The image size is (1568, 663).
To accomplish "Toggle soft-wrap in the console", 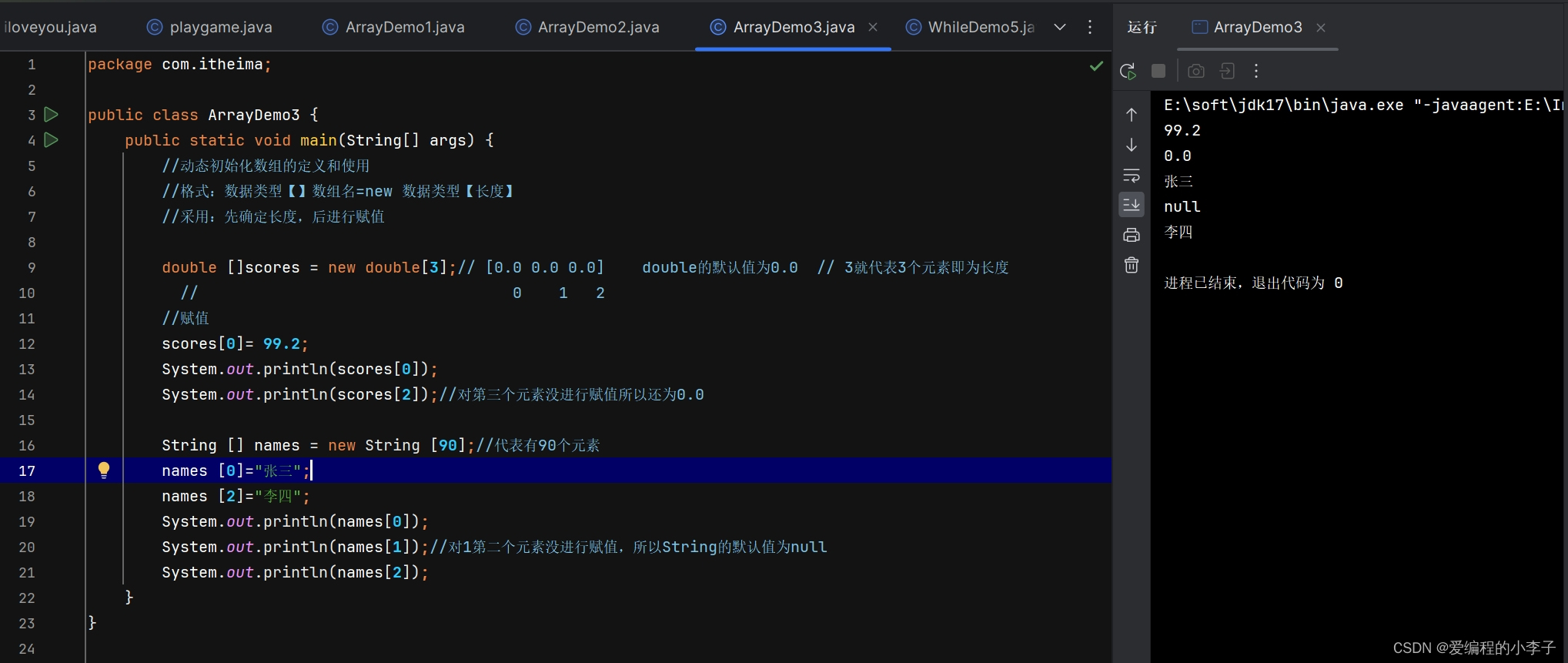I will pos(1132,176).
